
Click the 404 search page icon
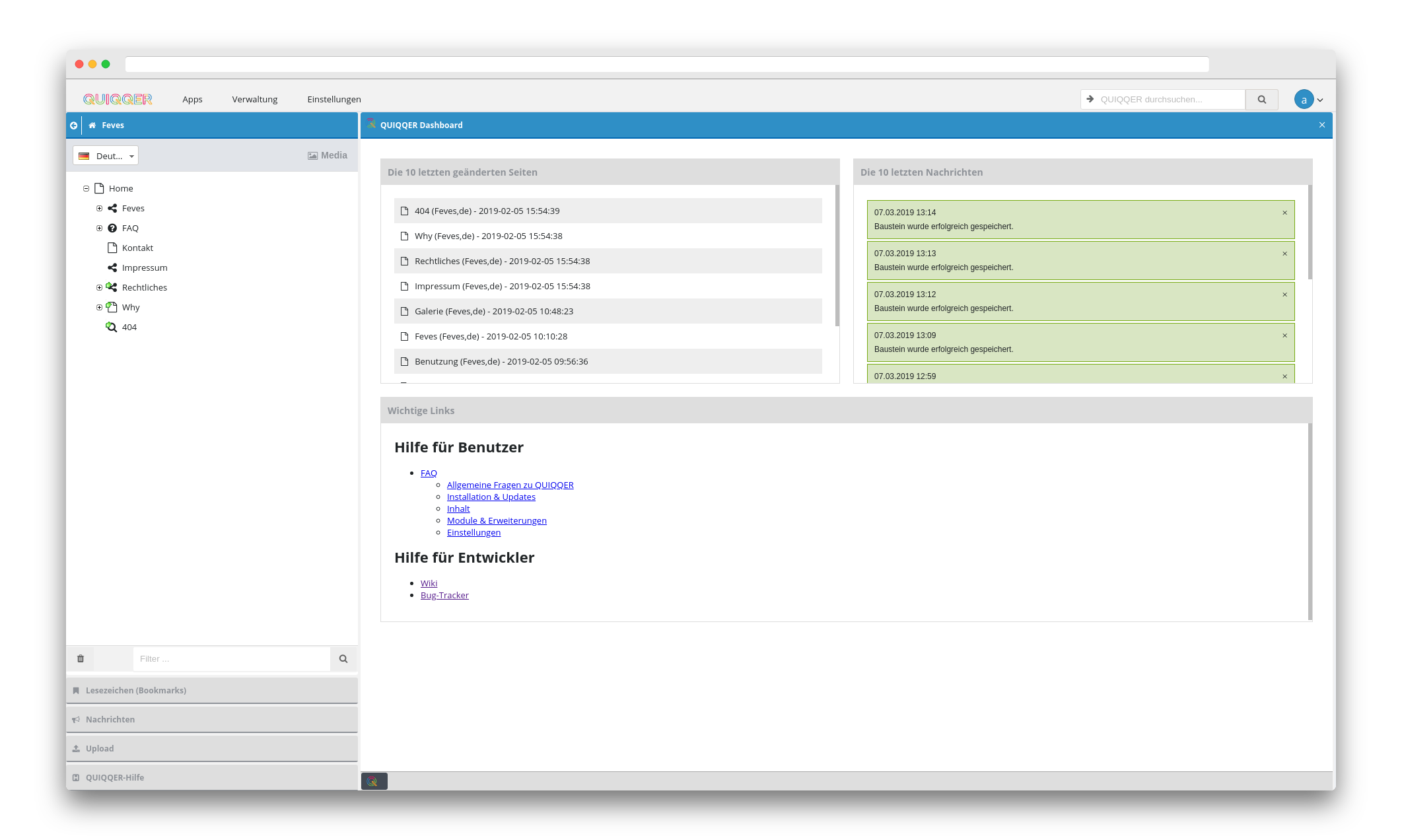tap(112, 327)
